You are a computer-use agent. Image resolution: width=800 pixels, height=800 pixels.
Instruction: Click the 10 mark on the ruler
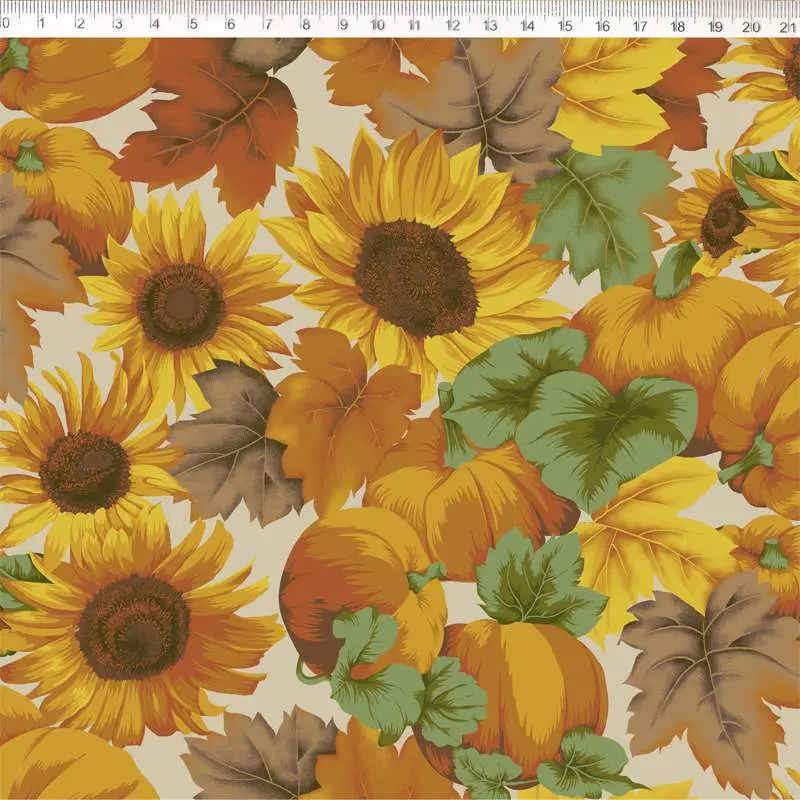(378, 24)
